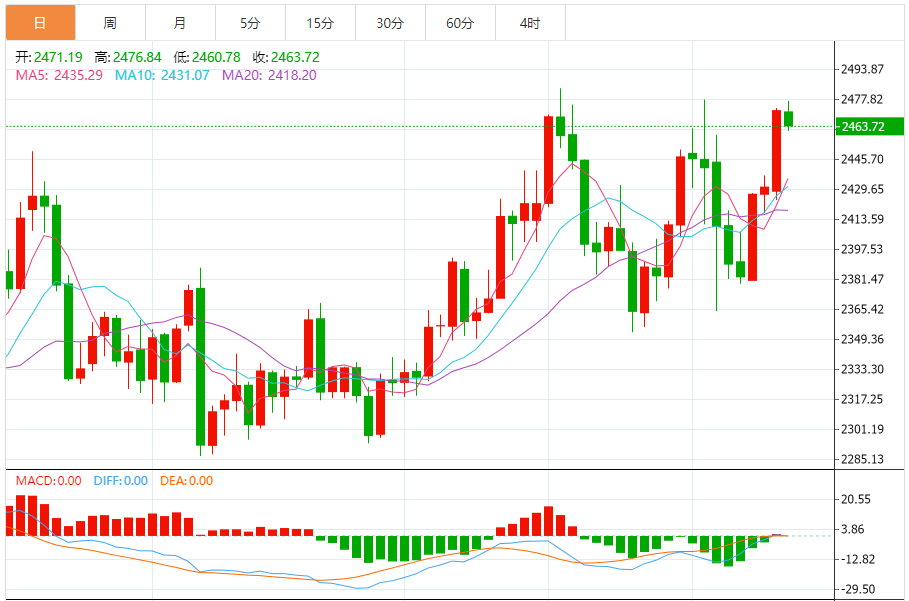Viewport: 909px width, 601px height.
Task: Click the 2397.53 price axis label
Action: [x=863, y=249]
